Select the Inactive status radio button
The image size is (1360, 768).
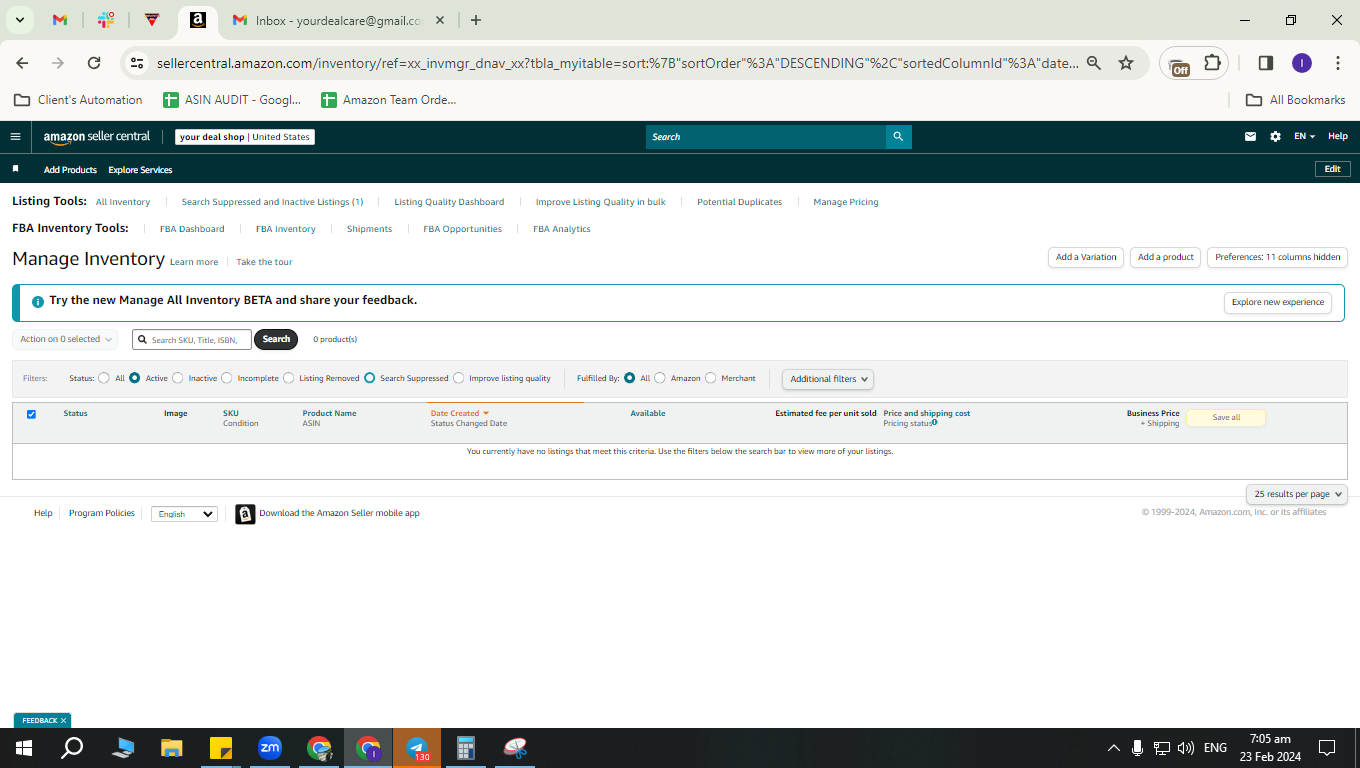point(178,378)
